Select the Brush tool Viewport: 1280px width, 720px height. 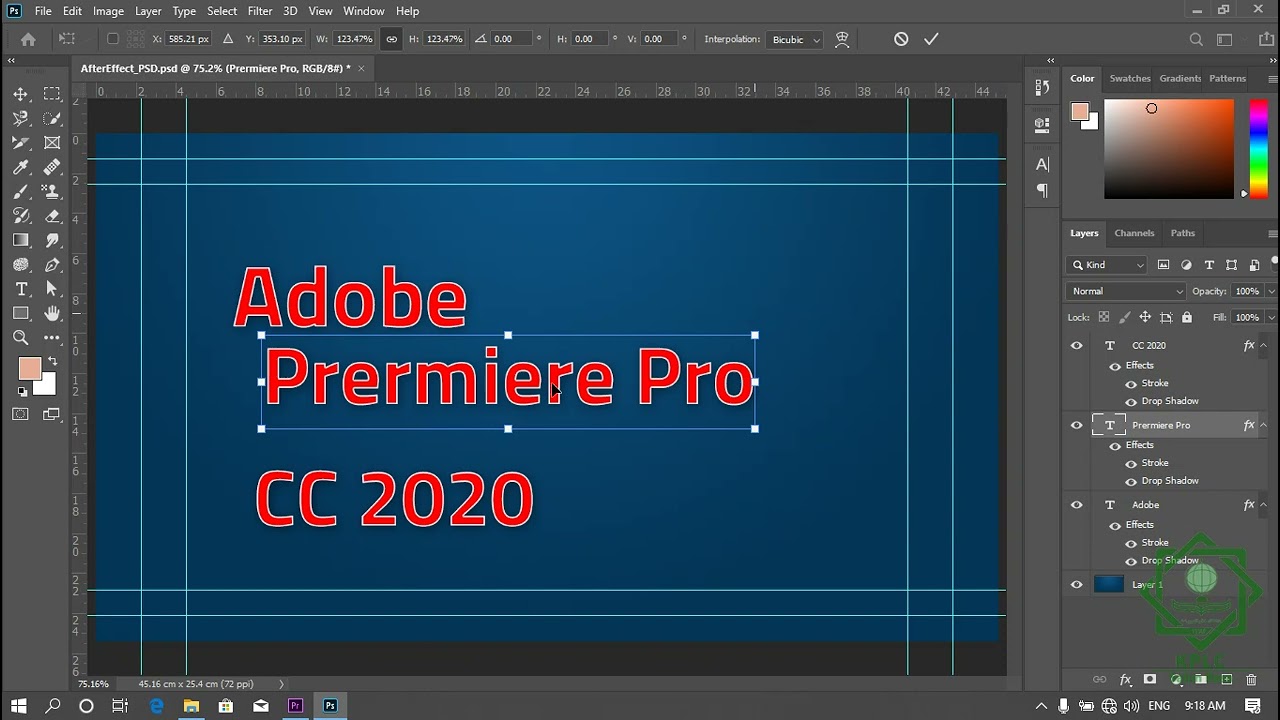(x=20, y=191)
